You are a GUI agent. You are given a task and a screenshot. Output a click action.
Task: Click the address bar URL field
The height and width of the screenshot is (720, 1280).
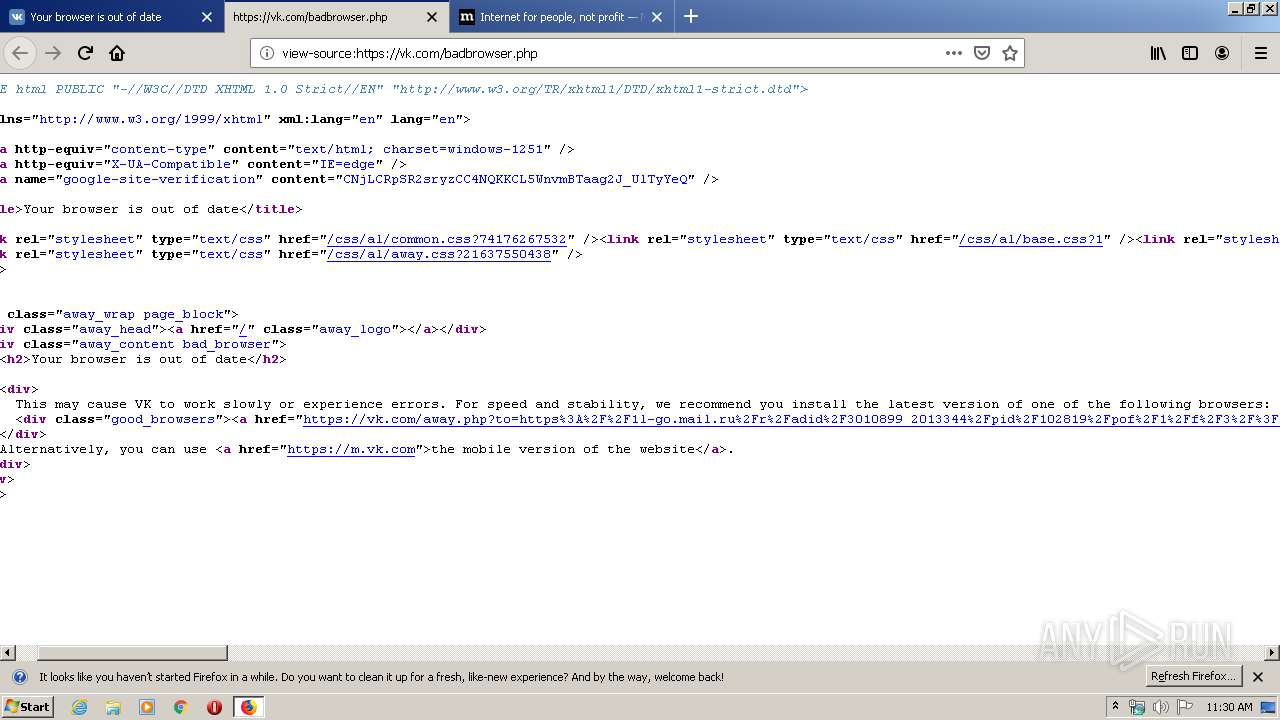coord(608,53)
